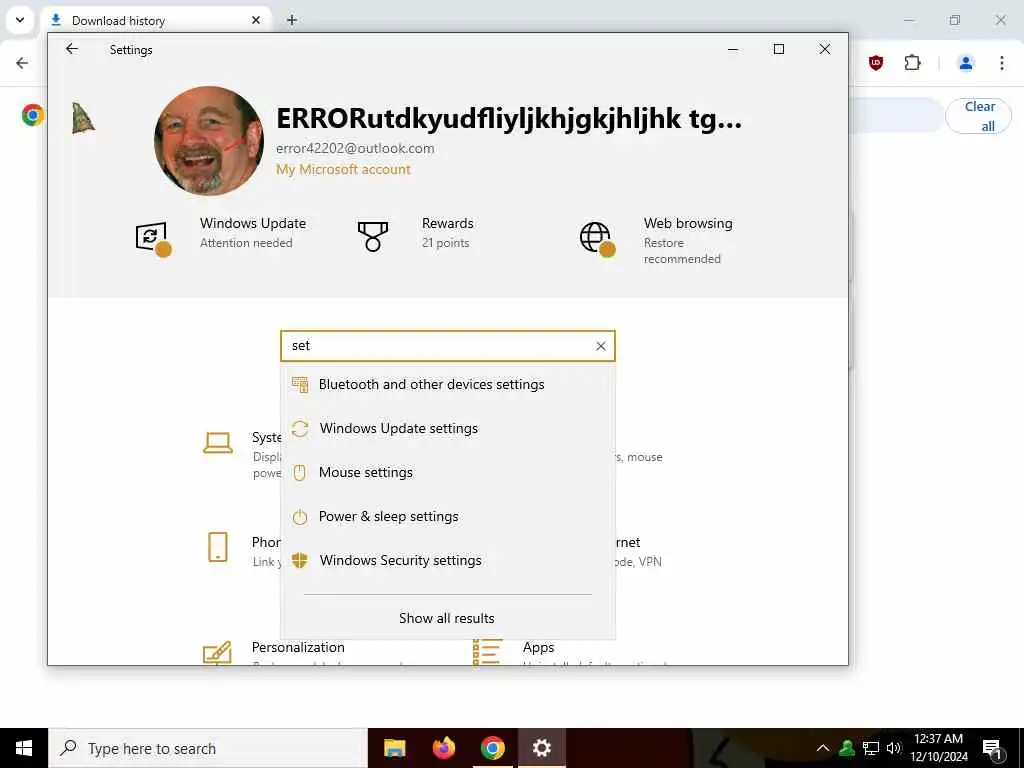
Task: Open System category laptop icon
Action: point(217,443)
